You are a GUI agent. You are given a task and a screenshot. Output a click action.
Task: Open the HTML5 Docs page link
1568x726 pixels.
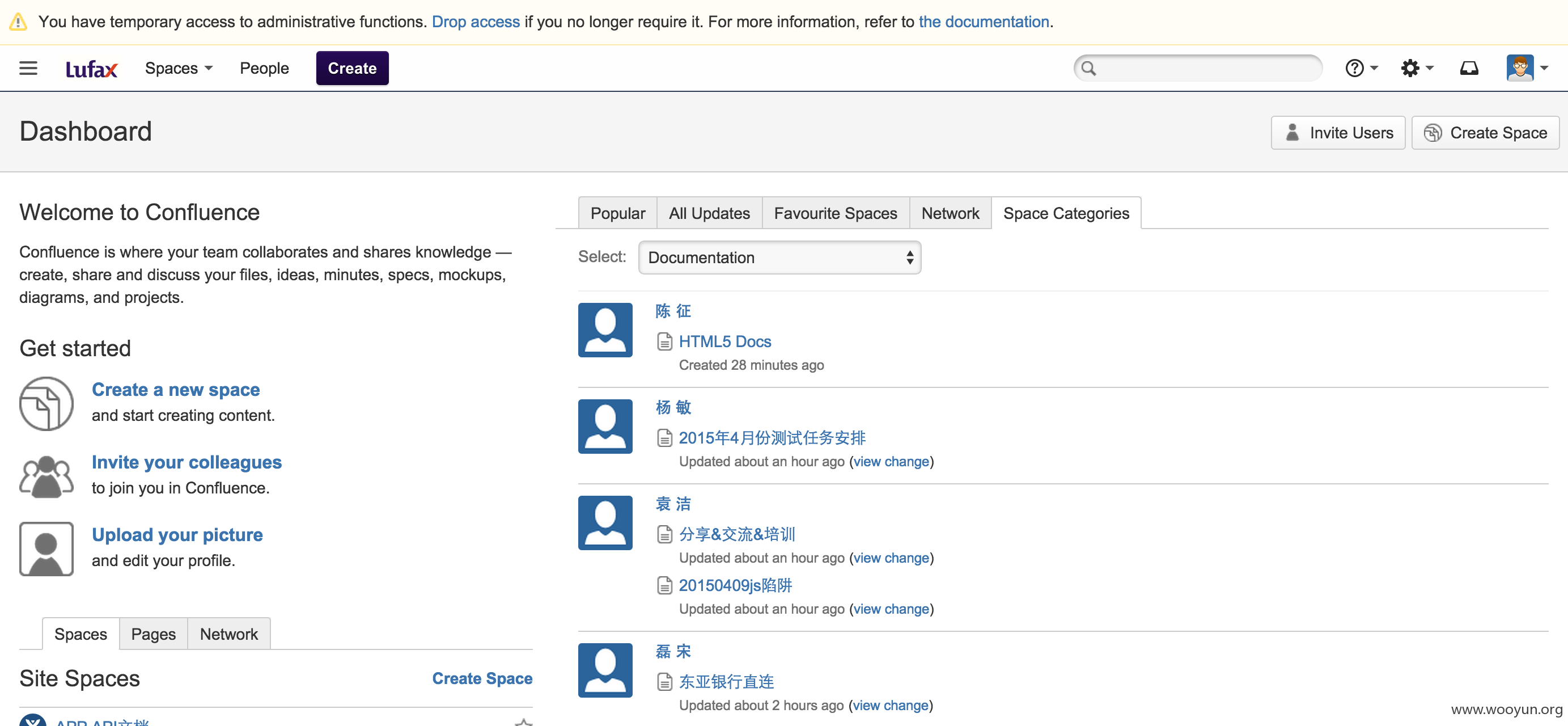(x=725, y=341)
